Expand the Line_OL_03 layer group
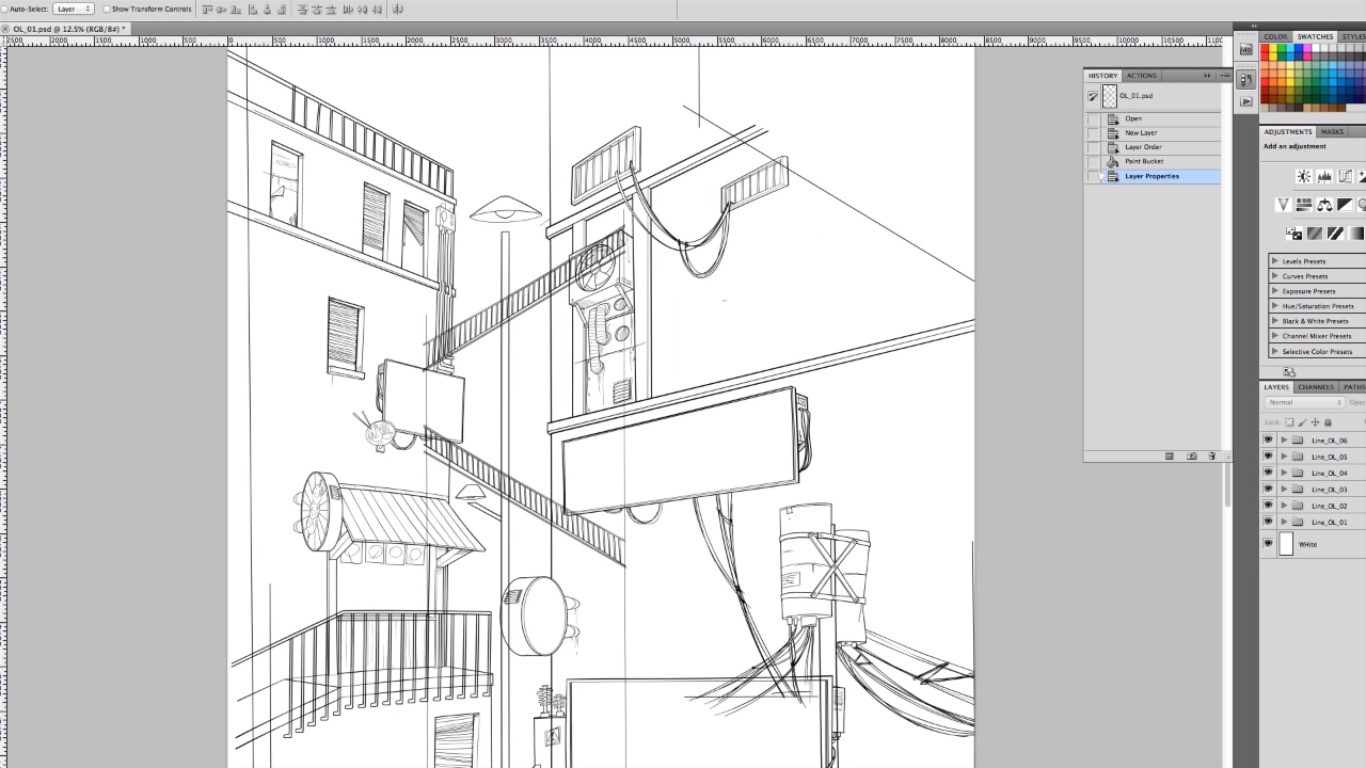This screenshot has width=1366, height=768. (1284, 489)
